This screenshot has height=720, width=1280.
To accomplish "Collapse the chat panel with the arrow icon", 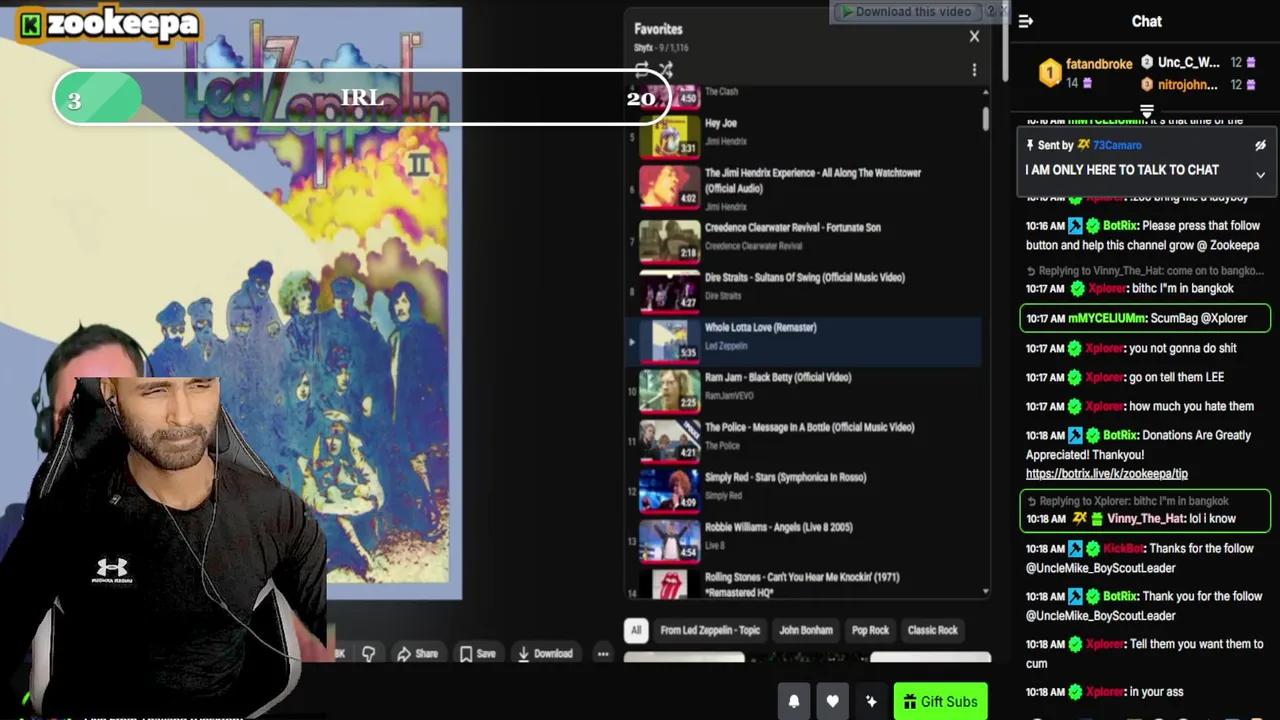I will (1026, 21).
